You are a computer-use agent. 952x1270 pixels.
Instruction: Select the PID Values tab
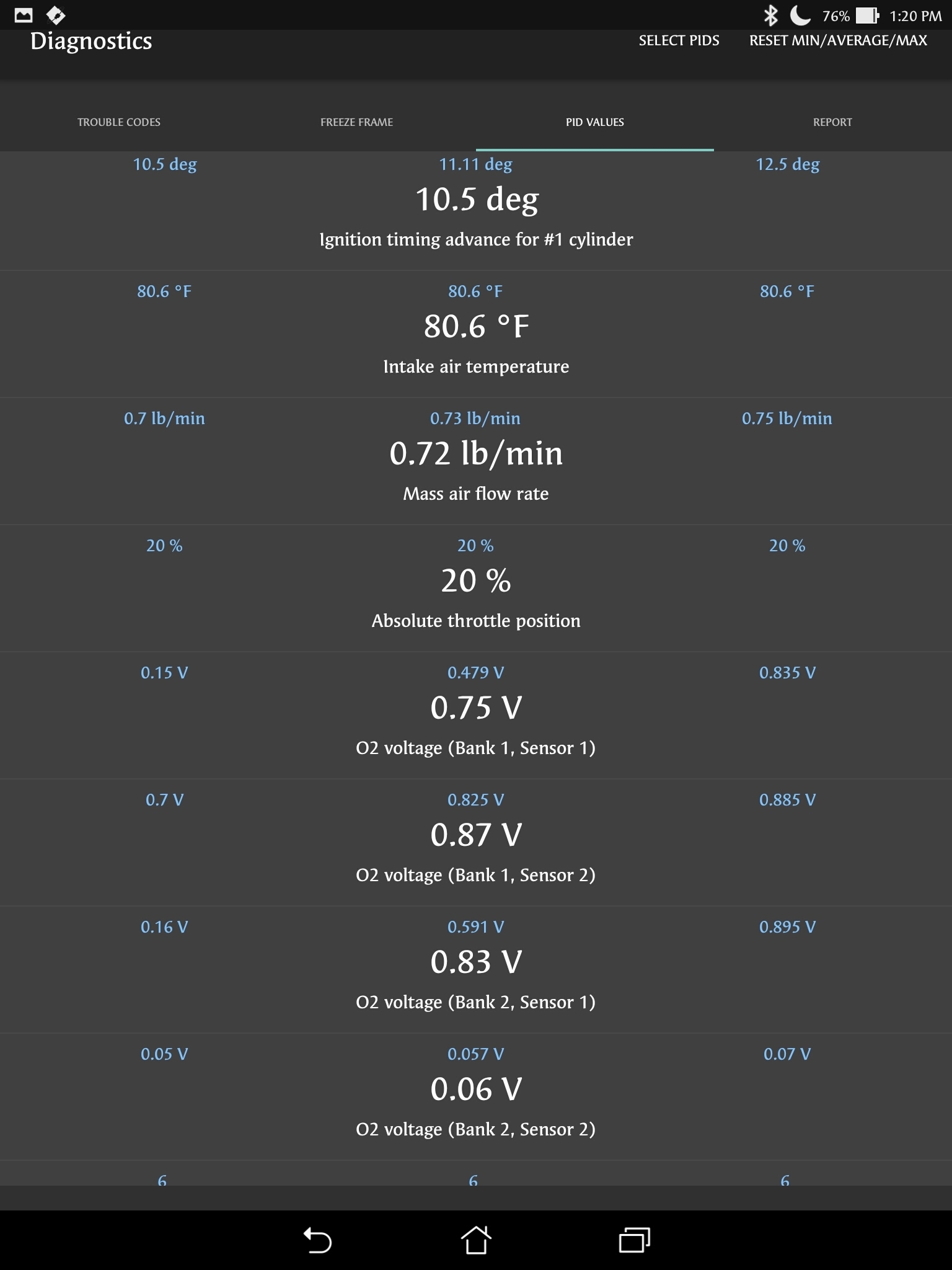(595, 122)
